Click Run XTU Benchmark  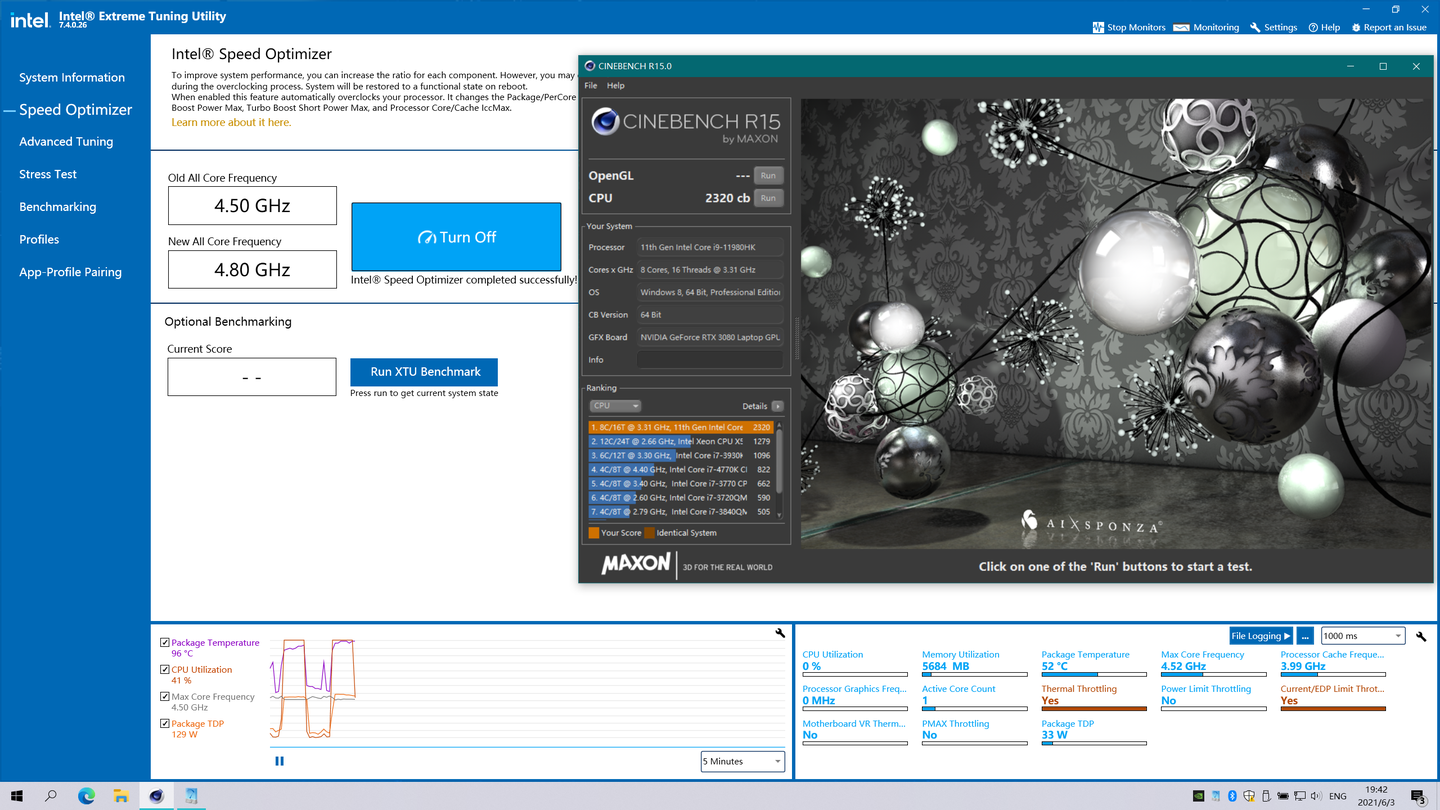[x=423, y=372]
